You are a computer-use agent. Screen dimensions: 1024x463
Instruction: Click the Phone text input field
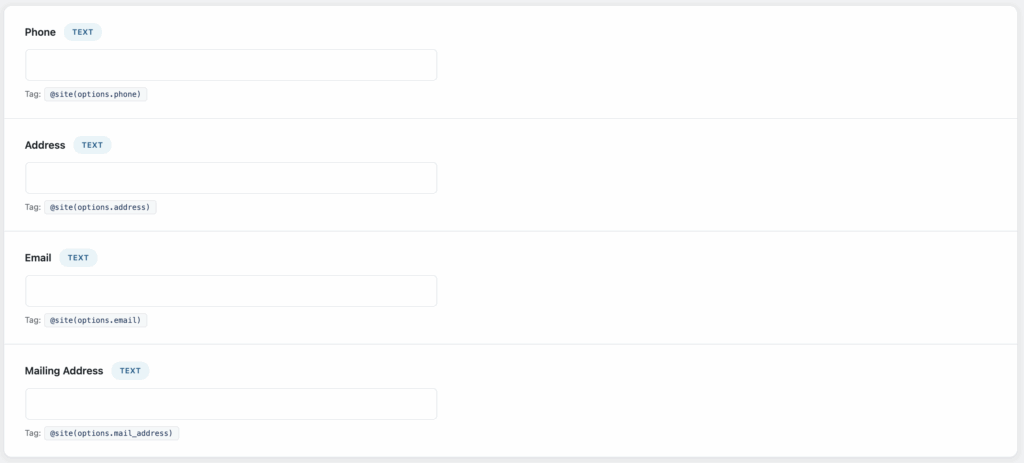[x=231, y=65]
